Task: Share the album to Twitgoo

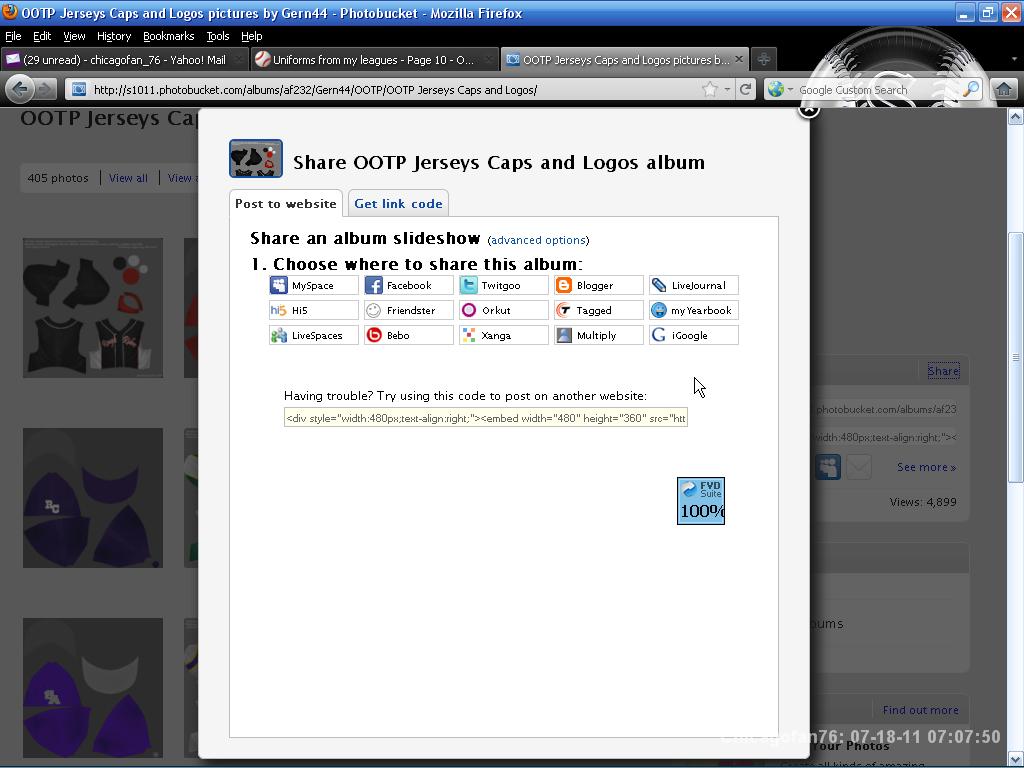Action: (504, 285)
